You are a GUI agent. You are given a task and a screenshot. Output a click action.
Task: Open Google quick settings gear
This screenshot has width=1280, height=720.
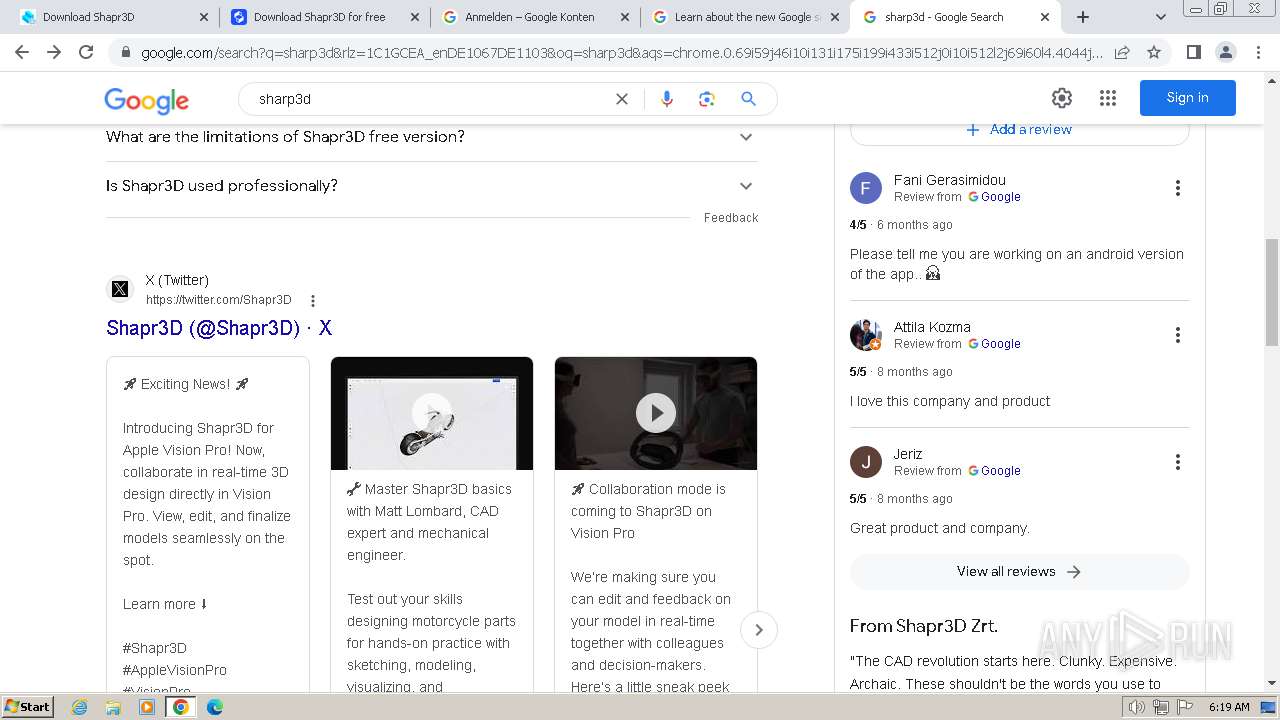point(1062,98)
